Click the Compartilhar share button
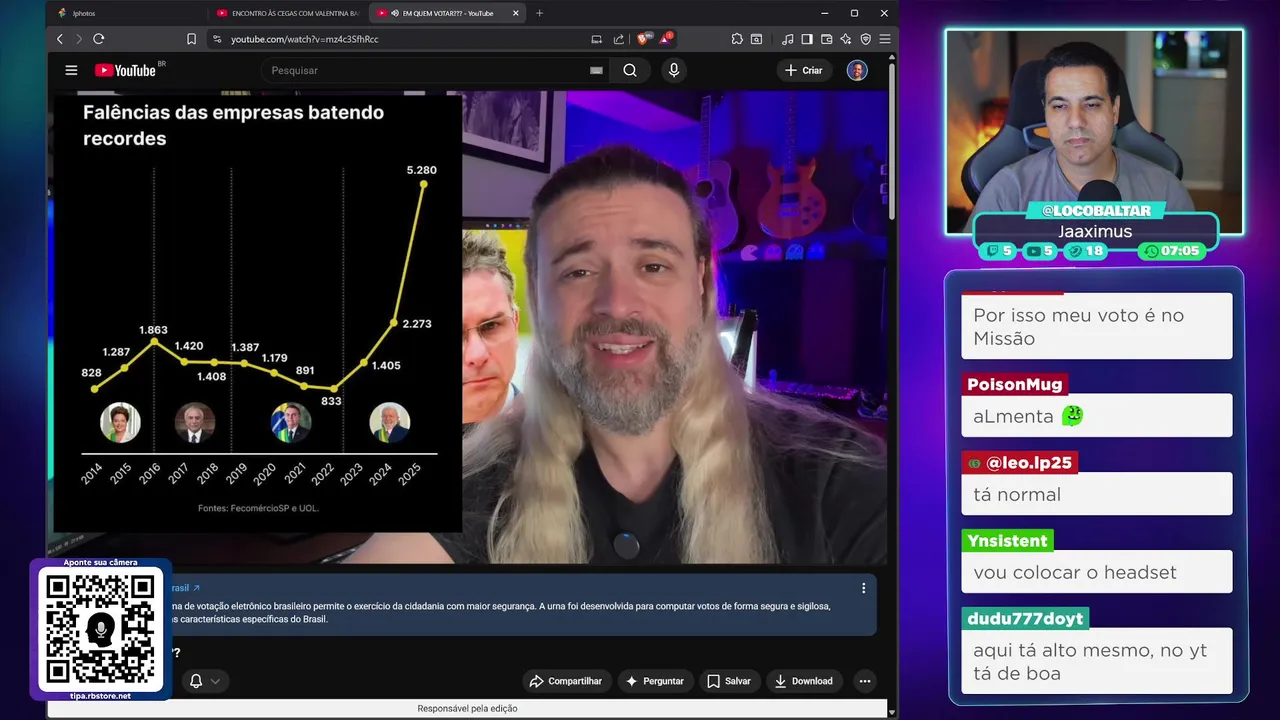 [x=566, y=681]
